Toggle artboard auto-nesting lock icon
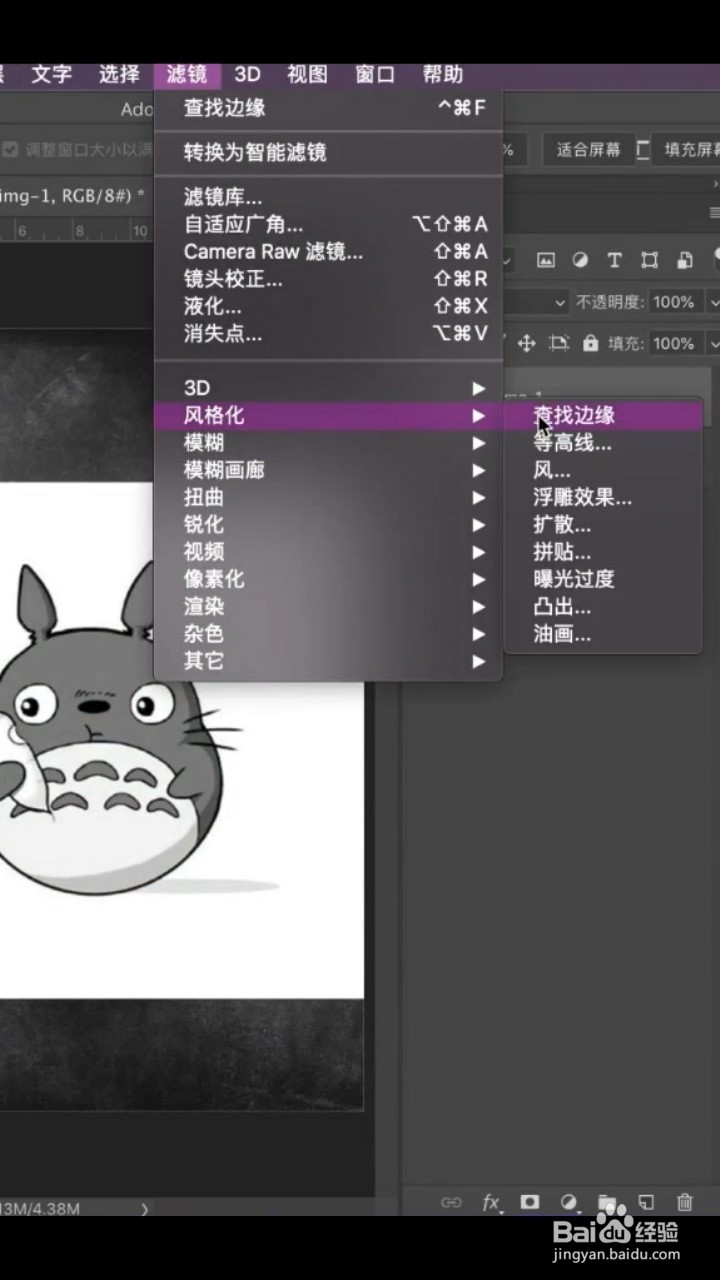Screen dimensions: 720x1280 [x=559, y=343]
